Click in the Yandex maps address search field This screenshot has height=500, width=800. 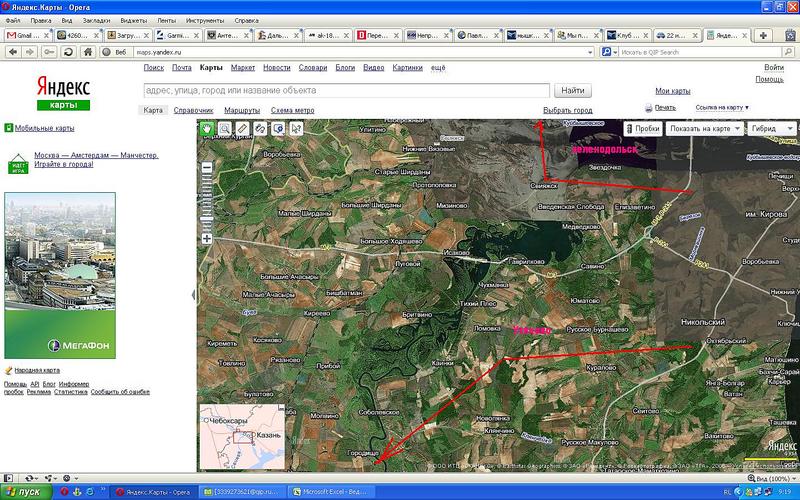(346, 90)
